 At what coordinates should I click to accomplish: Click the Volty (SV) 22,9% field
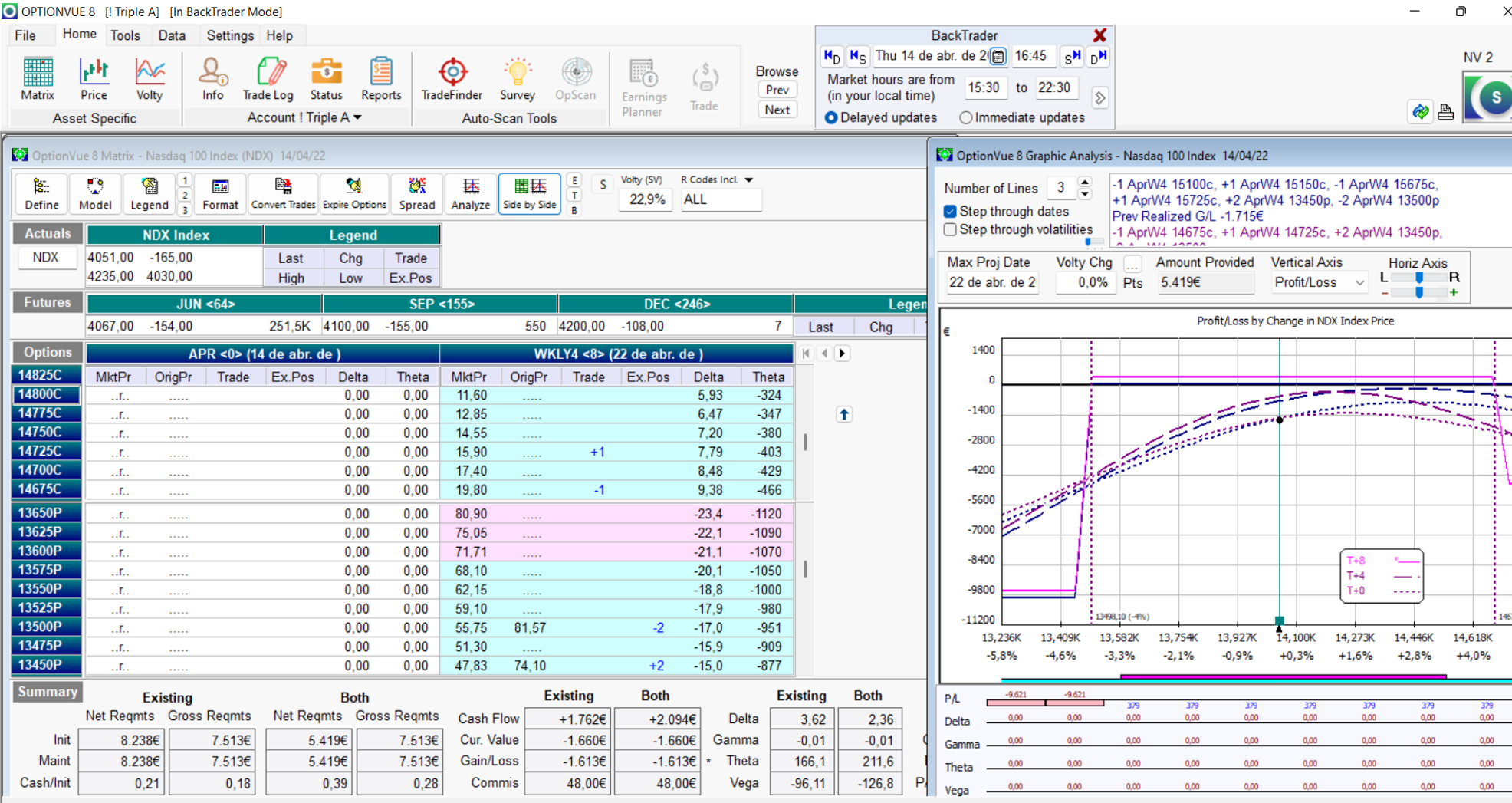coord(647,199)
